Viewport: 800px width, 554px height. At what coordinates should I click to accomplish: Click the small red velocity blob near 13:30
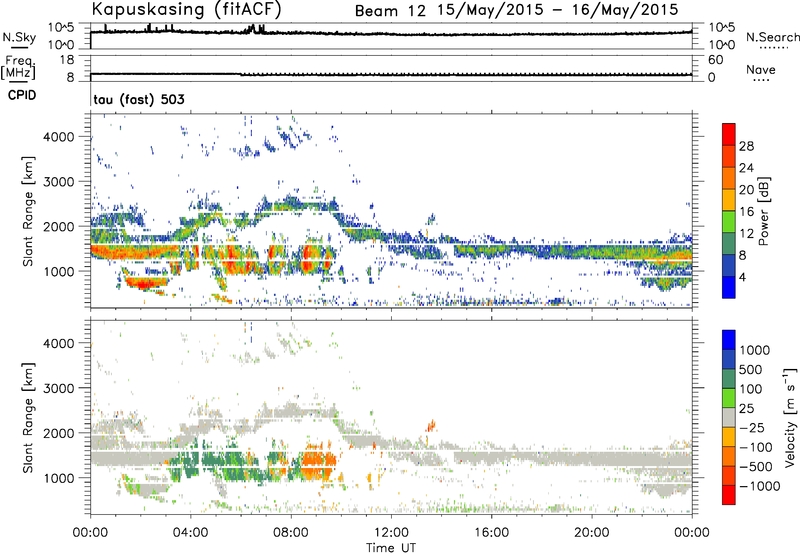tap(431, 425)
